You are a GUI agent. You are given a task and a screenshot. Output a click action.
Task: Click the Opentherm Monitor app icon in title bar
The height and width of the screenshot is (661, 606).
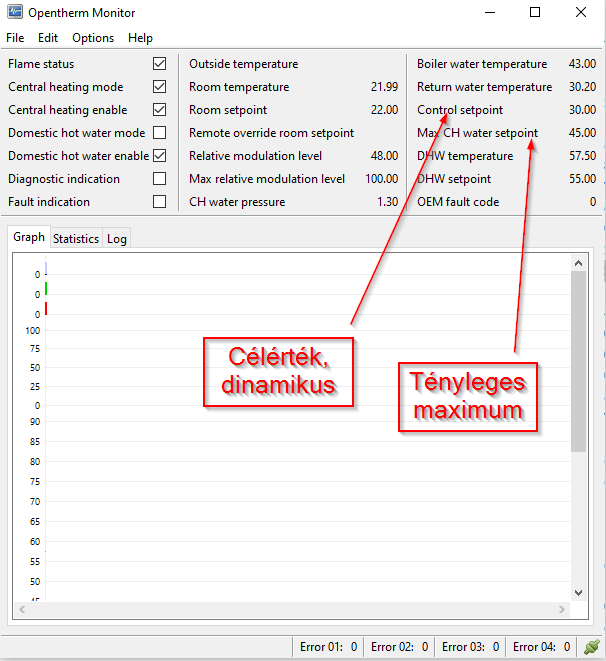tap(15, 12)
